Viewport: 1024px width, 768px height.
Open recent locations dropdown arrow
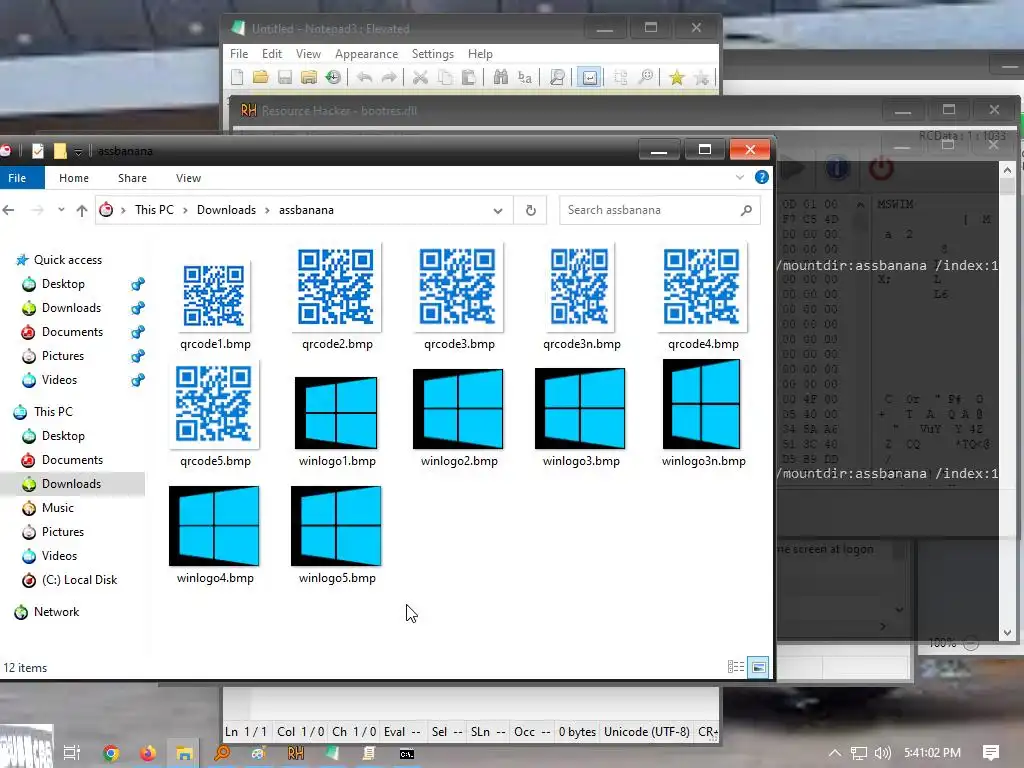(61, 210)
